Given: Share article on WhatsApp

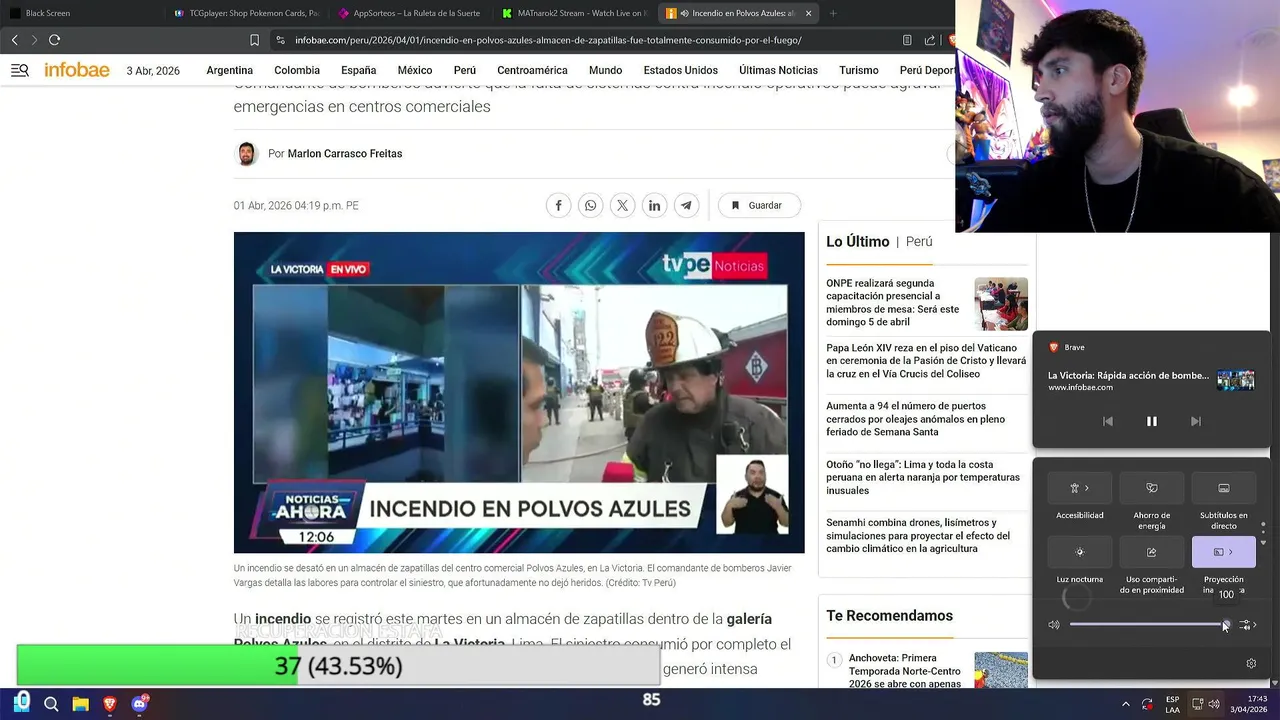Looking at the screenshot, I should [590, 205].
